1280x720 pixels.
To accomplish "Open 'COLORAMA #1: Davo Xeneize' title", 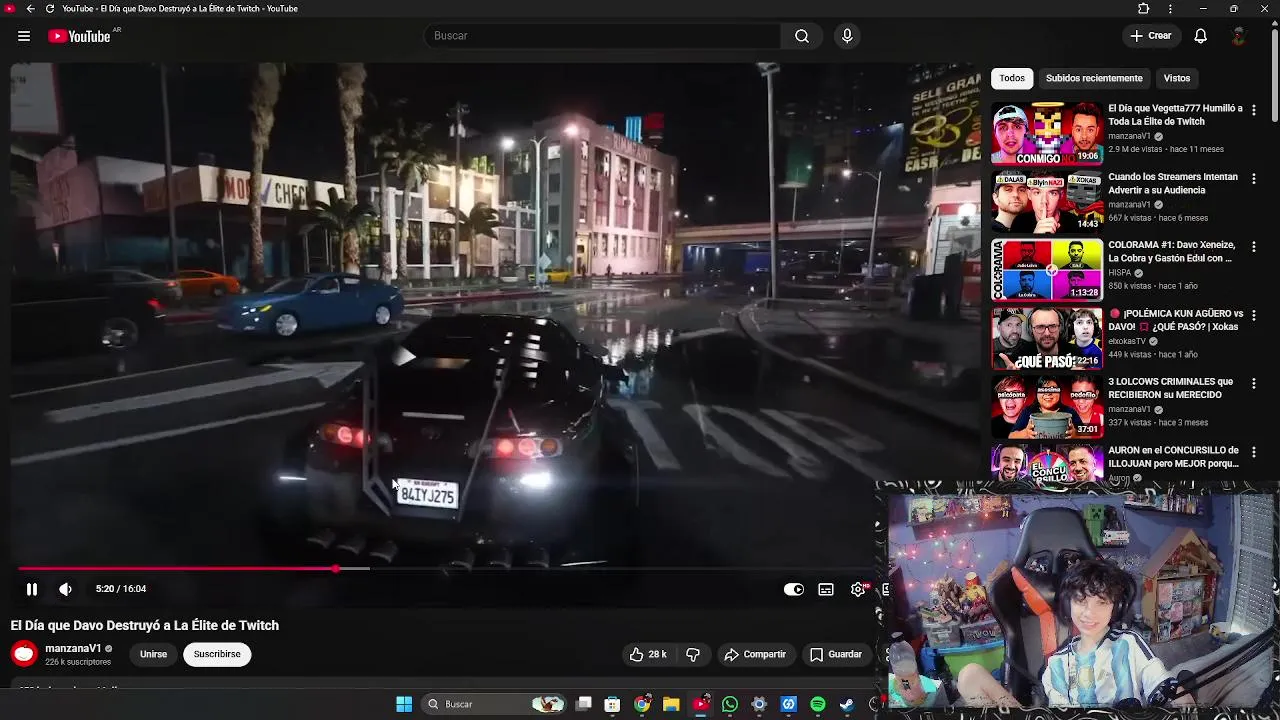I will coord(1171,251).
